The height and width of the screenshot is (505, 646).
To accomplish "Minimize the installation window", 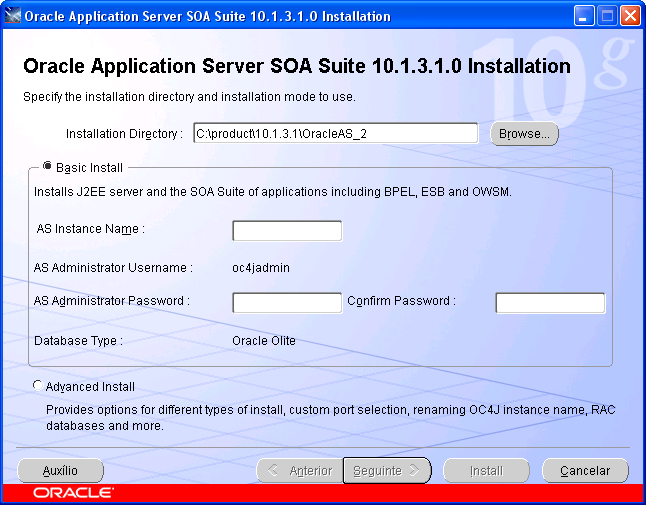I will coord(585,16).
